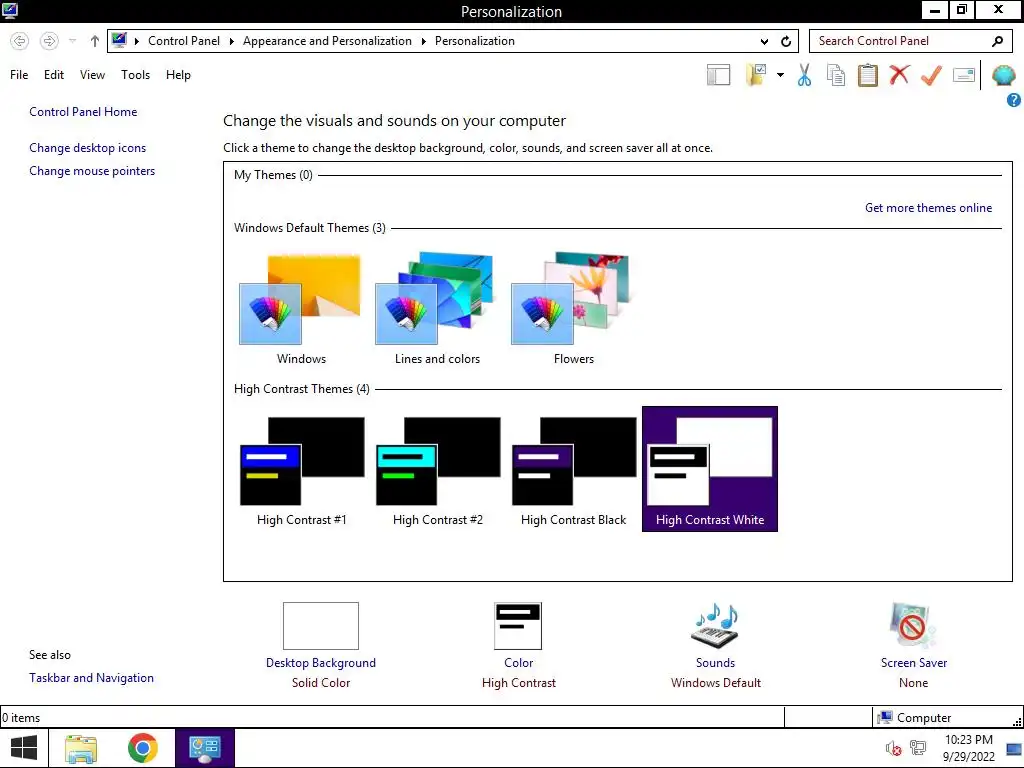Open the Help menu
The image size is (1024, 768).
[178, 74]
